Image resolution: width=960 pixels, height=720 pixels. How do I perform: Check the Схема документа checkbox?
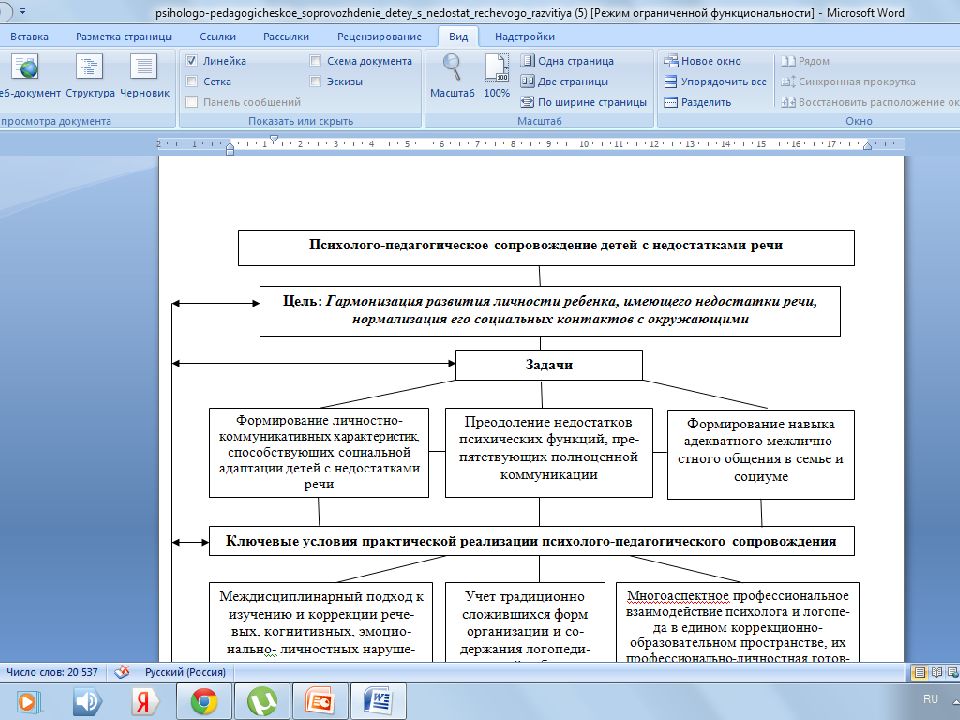pyautogui.click(x=315, y=61)
